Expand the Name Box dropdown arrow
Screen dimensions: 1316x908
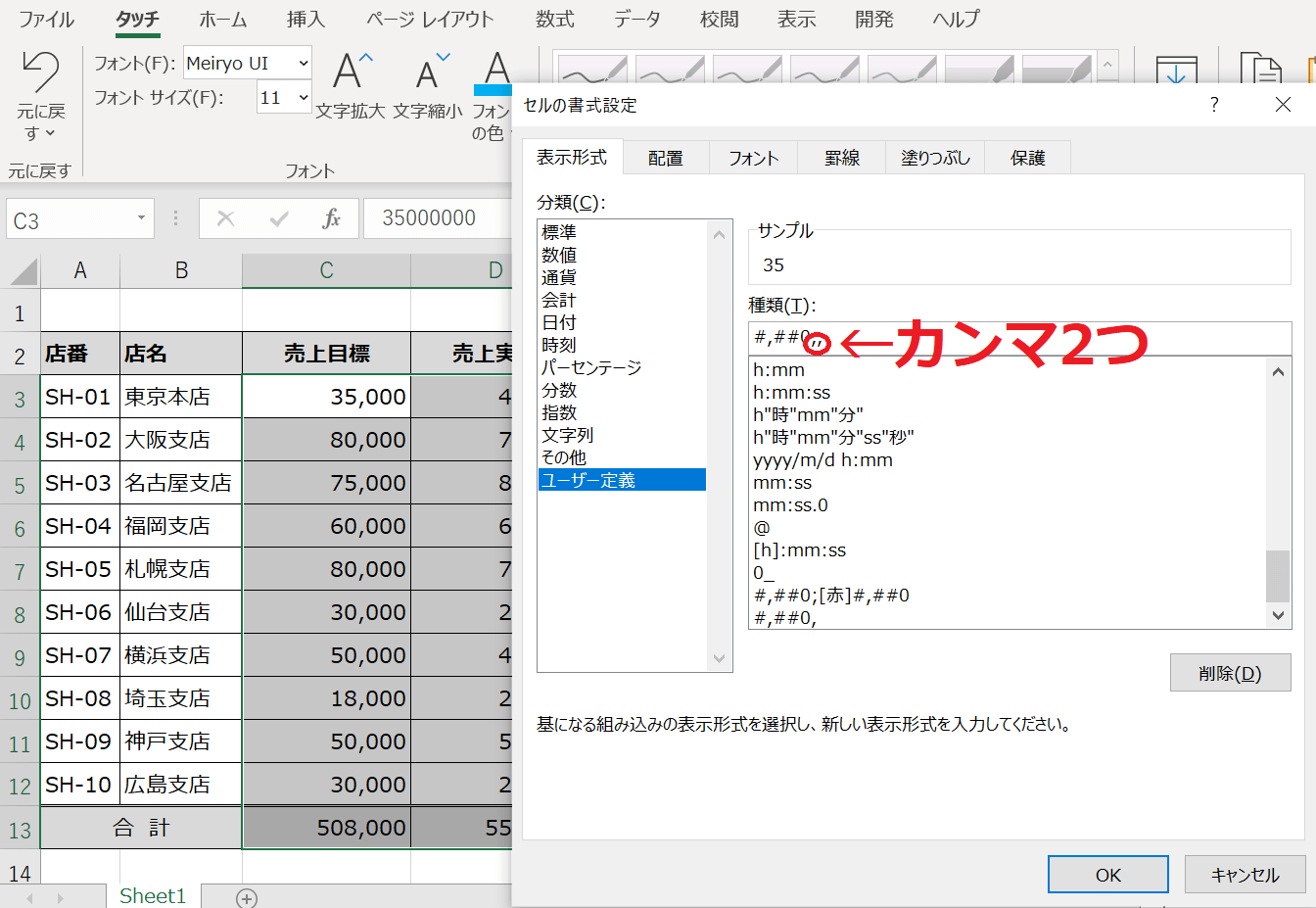pyautogui.click(x=142, y=218)
